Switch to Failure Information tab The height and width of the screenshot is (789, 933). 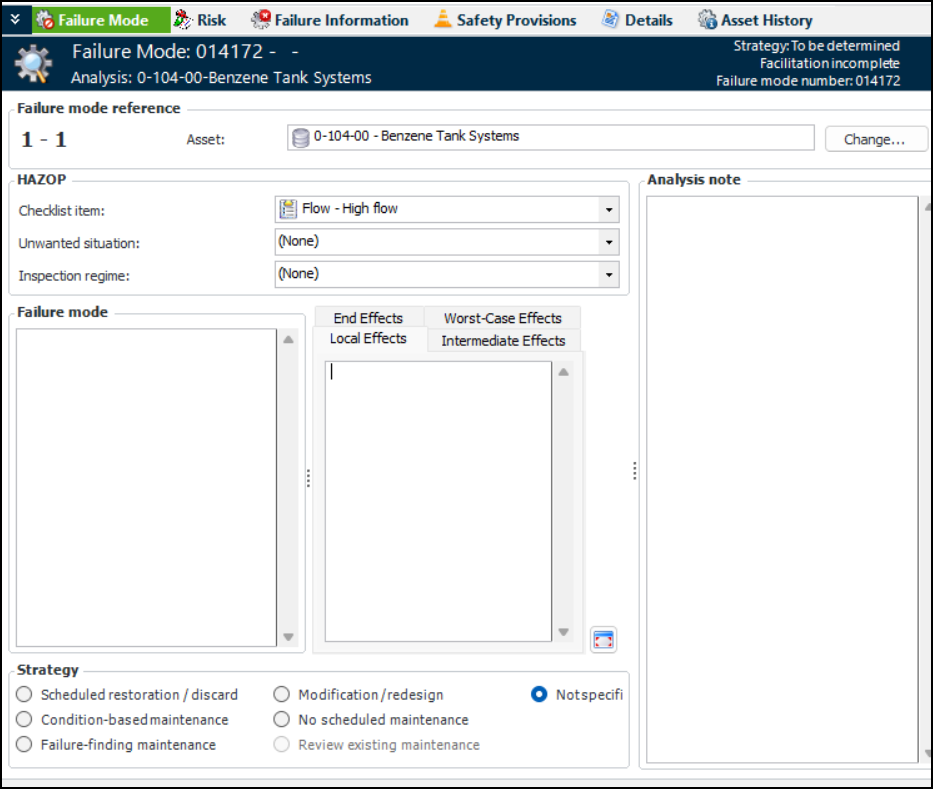[x=330, y=20]
